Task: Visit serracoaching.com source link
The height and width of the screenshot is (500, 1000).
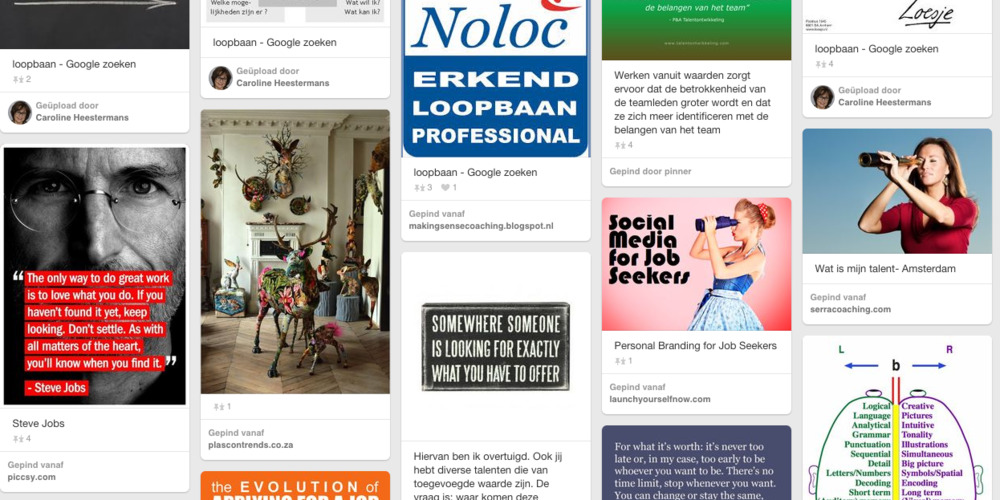Action: pyautogui.click(x=850, y=309)
